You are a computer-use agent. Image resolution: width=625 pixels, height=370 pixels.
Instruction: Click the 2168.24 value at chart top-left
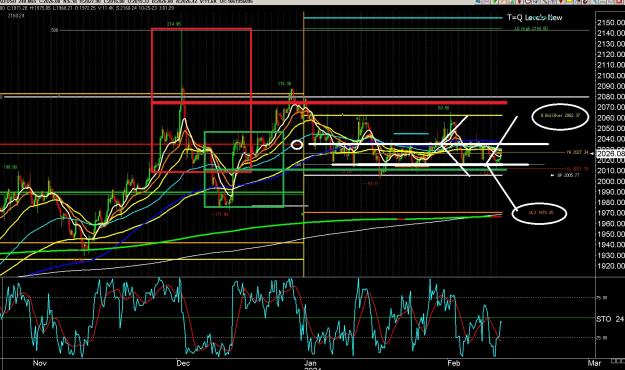tap(16, 16)
